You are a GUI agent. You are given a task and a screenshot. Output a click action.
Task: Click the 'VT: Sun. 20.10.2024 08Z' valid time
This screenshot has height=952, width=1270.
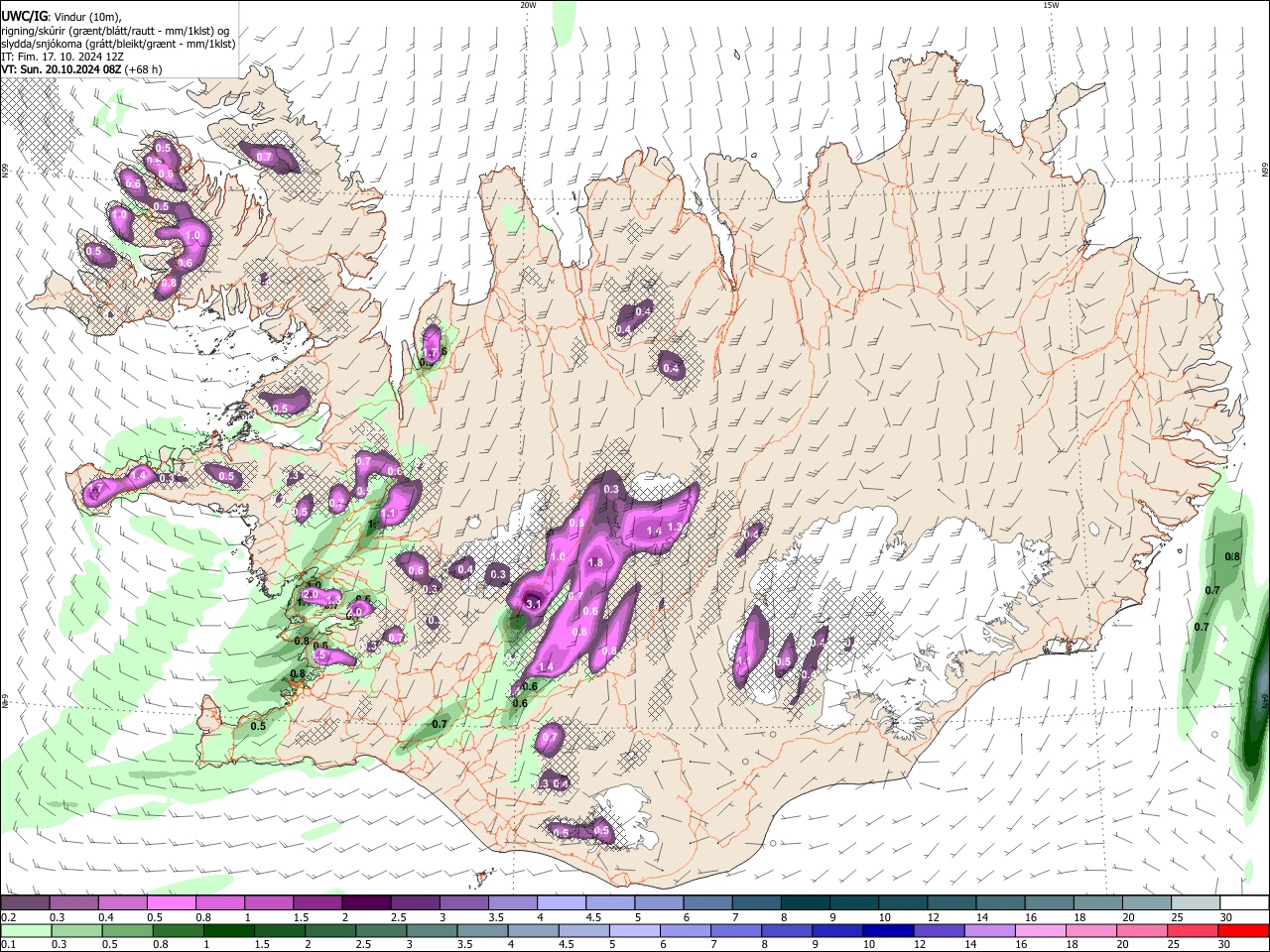point(62,69)
